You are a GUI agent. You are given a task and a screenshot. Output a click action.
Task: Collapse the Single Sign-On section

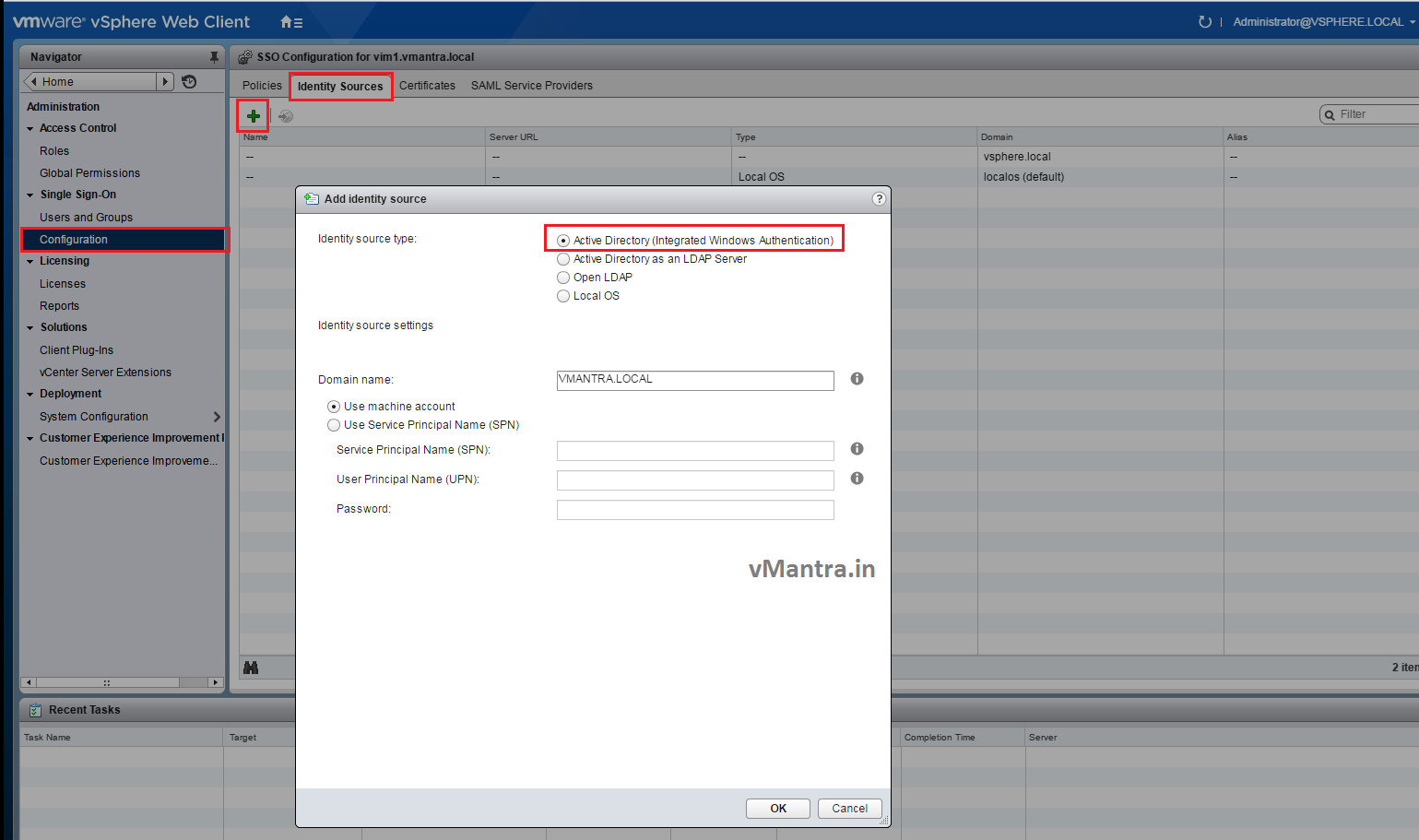tap(30, 195)
